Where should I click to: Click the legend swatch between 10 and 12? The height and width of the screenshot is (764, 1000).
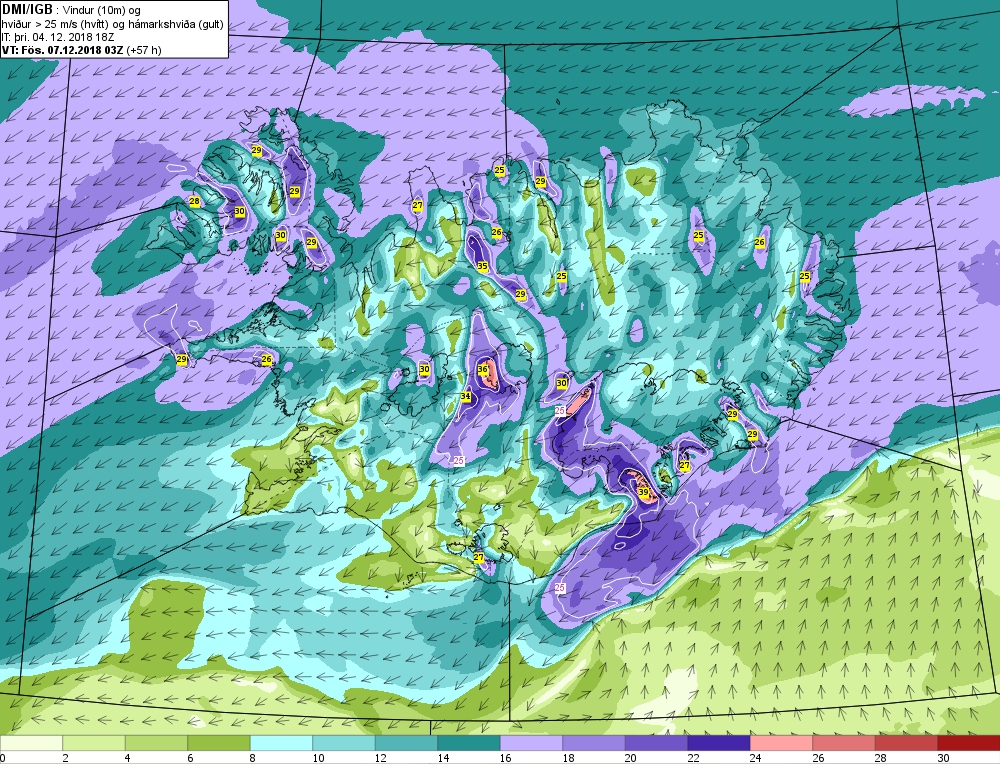click(x=344, y=743)
